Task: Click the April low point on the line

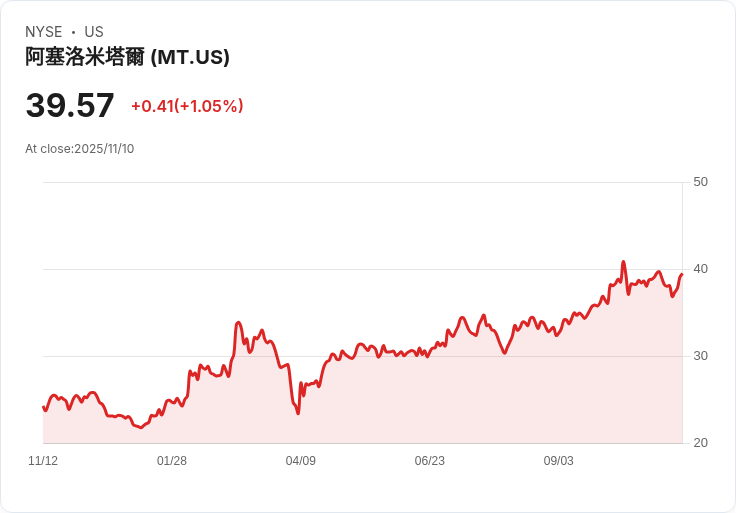Action: tap(298, 413)
